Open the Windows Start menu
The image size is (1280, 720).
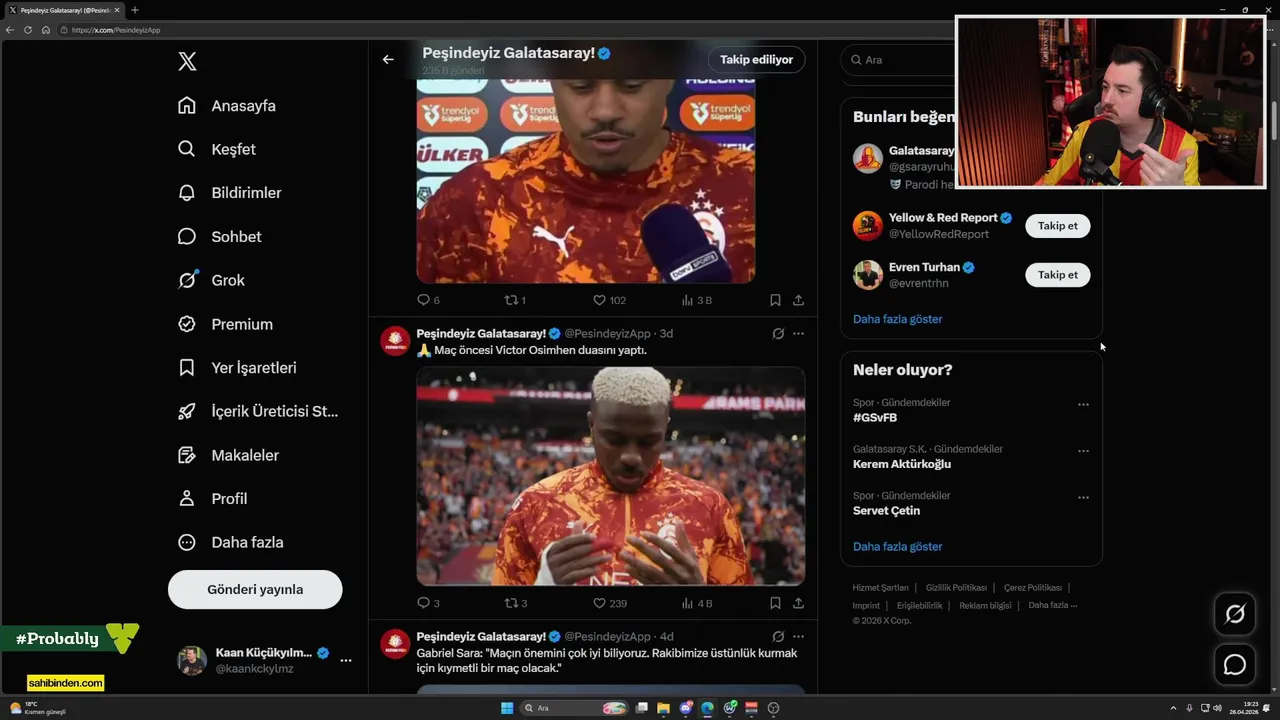[507, 708]
